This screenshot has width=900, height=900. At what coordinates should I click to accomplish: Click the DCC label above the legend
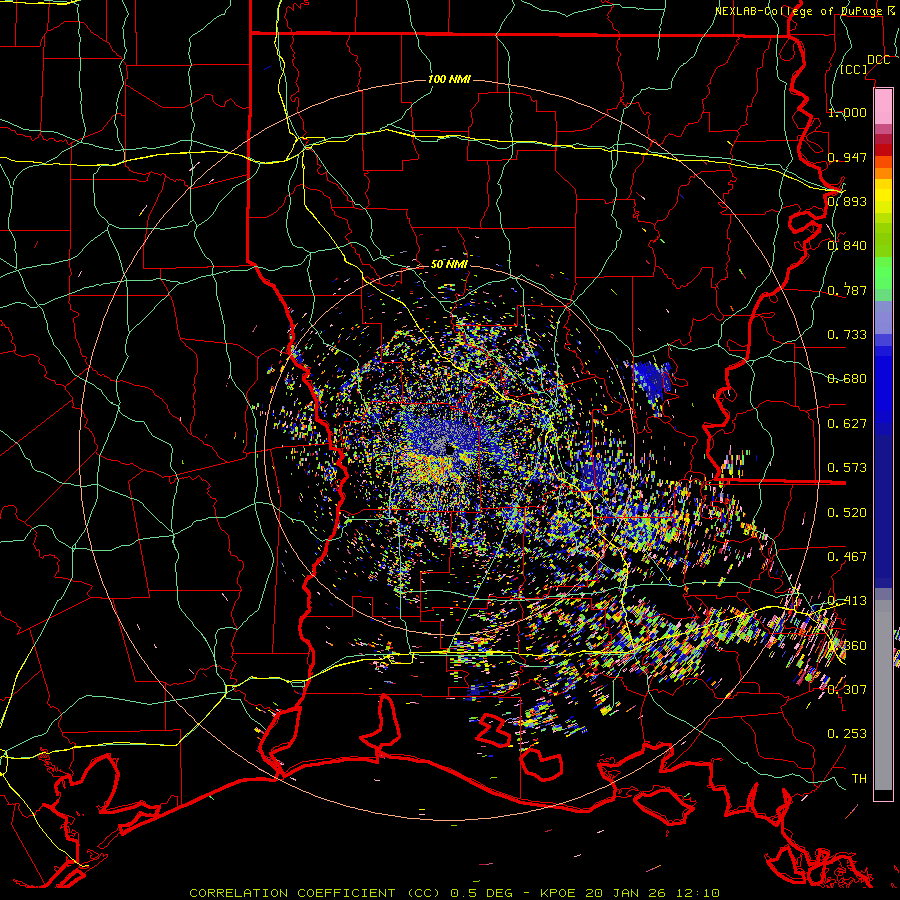[x=878, y=60]
